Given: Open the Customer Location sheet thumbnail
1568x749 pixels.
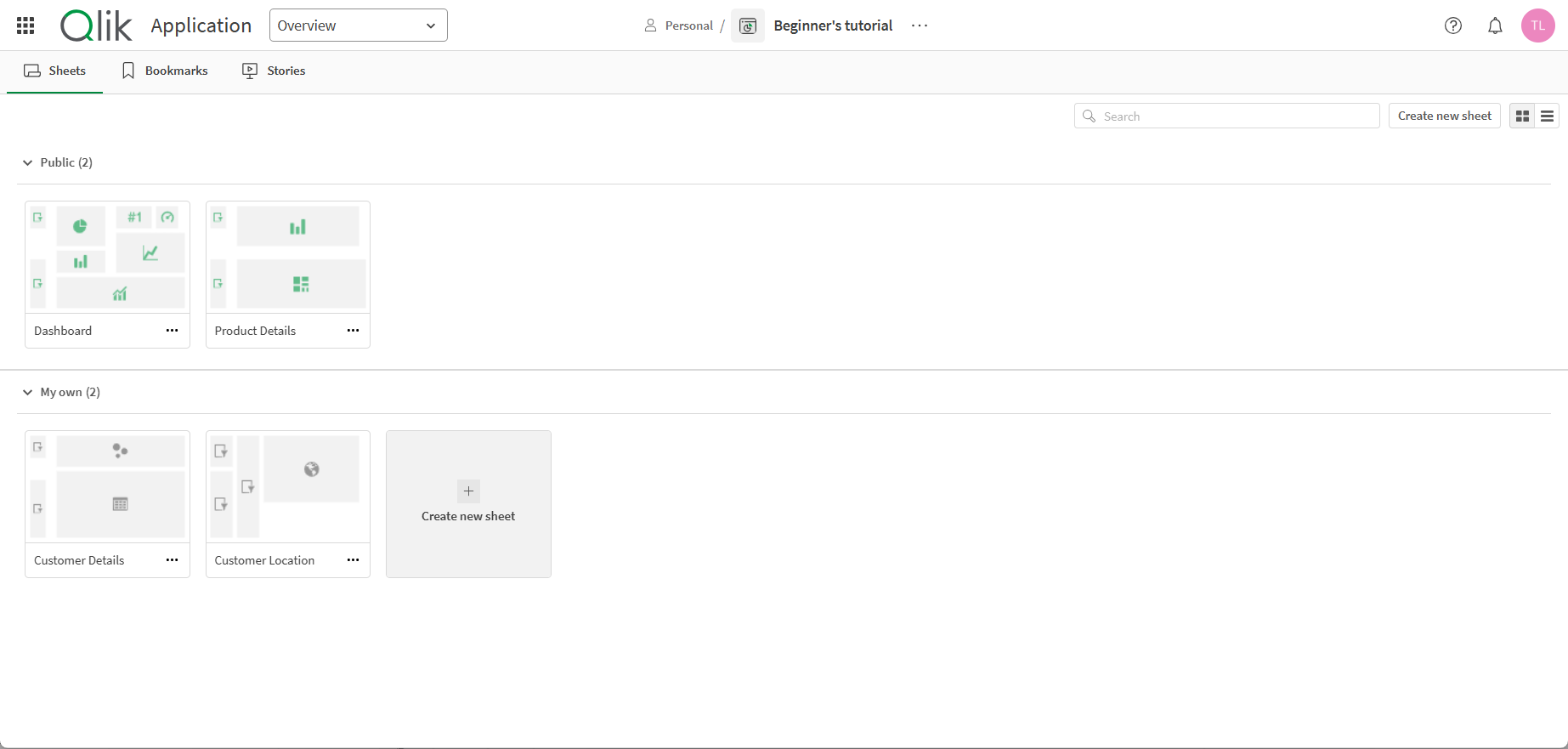Looking at the screenshot, I should [x=288, y=487].
